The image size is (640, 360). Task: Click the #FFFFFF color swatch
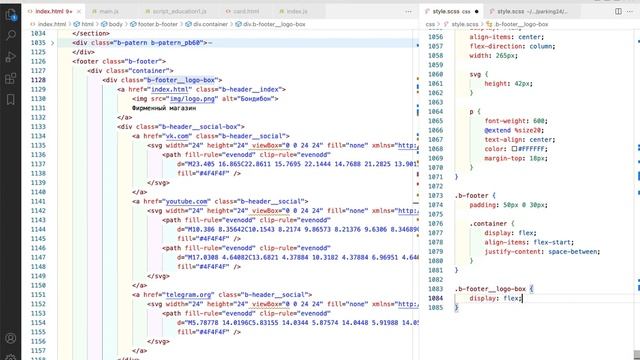click(514, 149)
